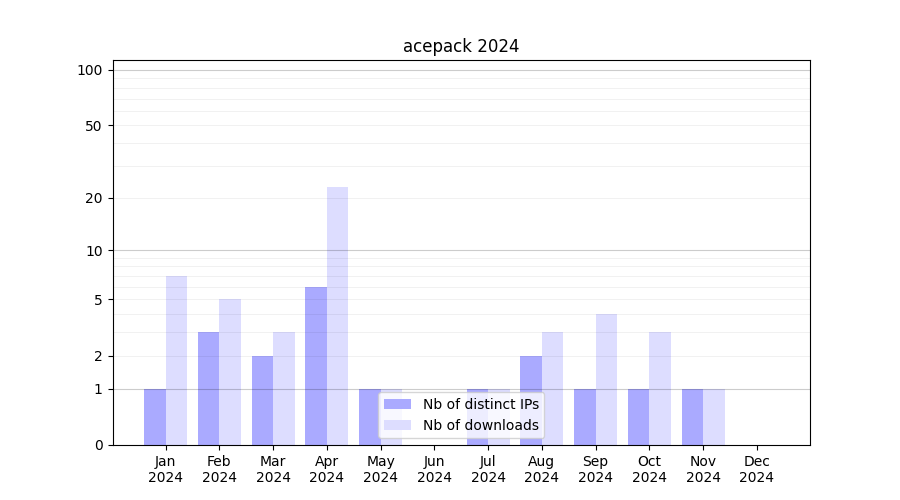
Task: Select the January downloads bar
Action: coord(176,360)
